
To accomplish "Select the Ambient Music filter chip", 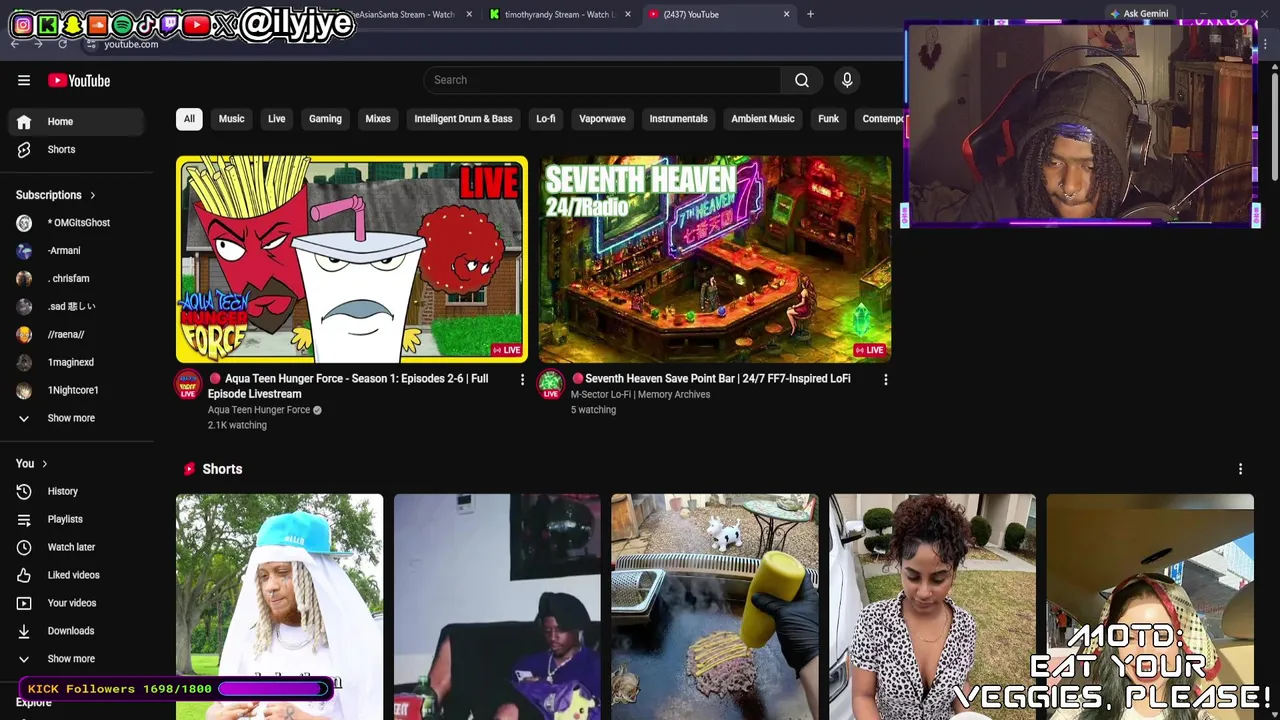I will coord(763,119).
